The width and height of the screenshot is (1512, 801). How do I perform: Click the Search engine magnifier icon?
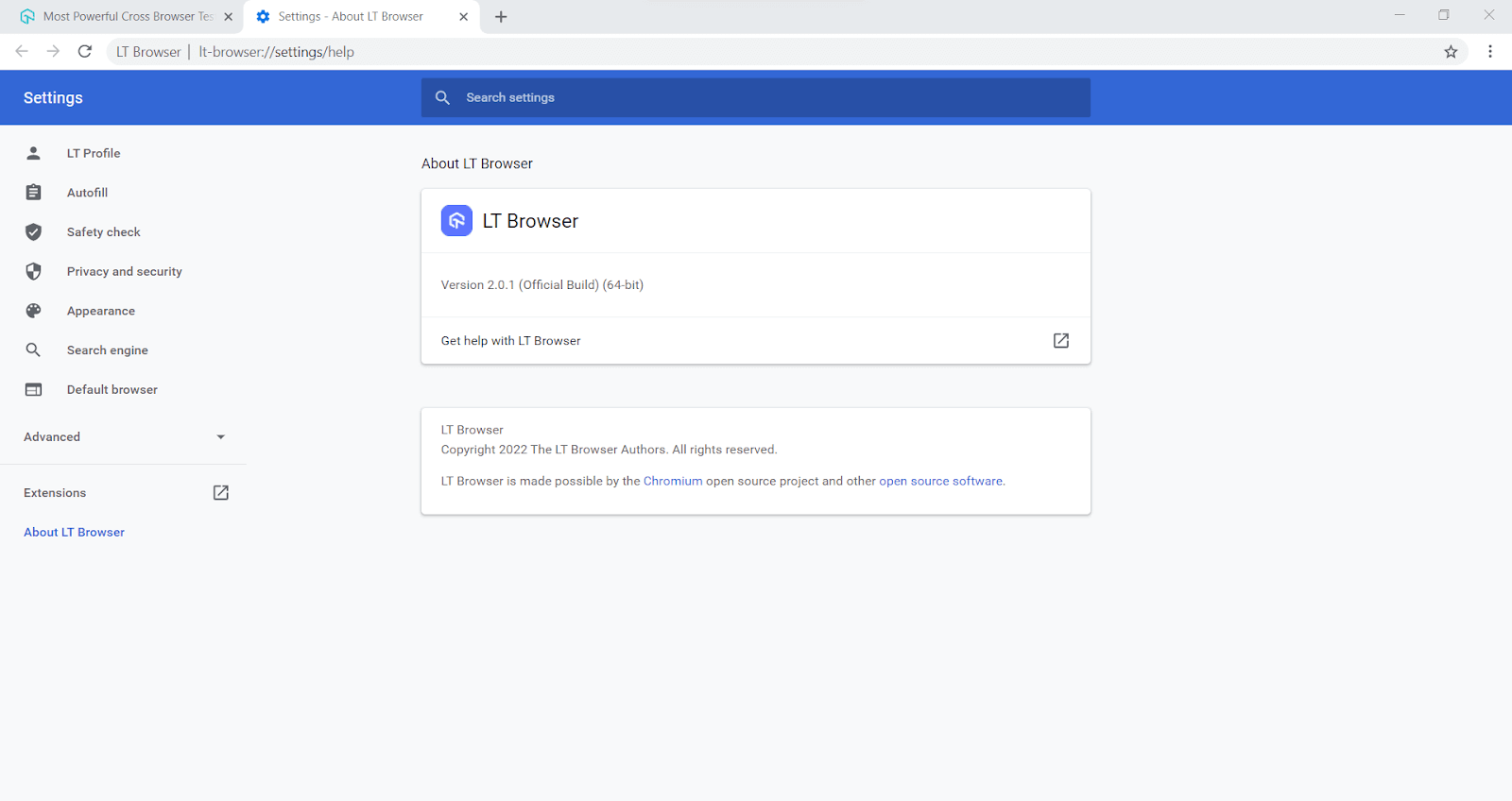tap(33, 350)
